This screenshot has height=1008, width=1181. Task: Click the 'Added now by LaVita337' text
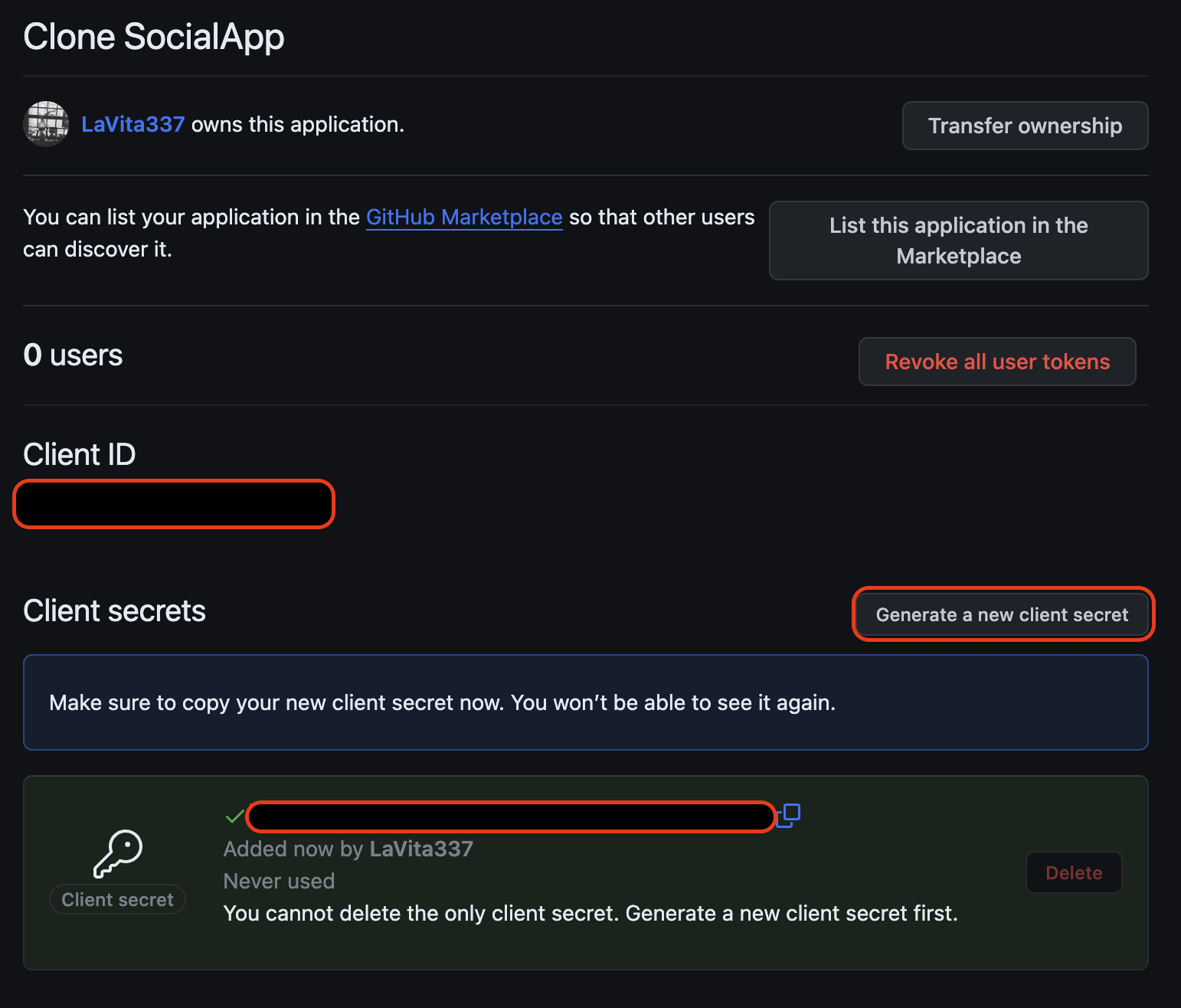point(348,849)
